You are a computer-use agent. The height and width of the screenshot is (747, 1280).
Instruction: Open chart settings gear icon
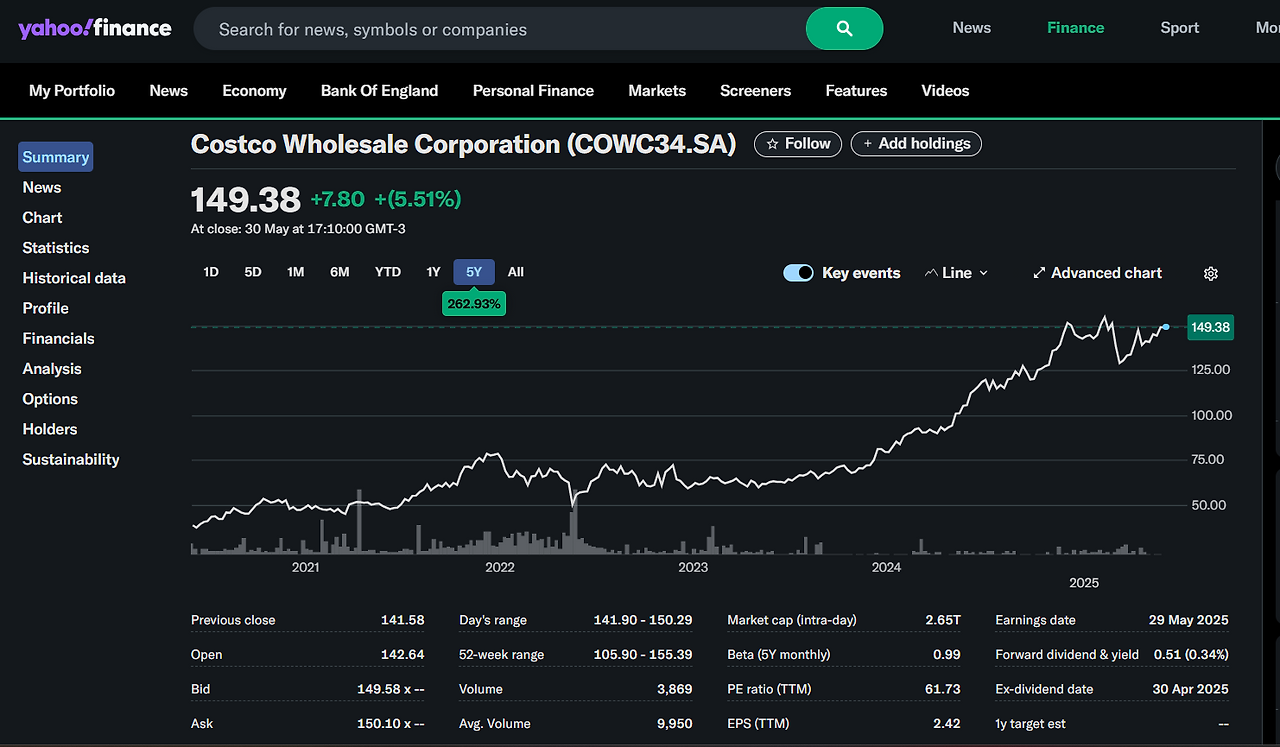[x=1211, y=273]
